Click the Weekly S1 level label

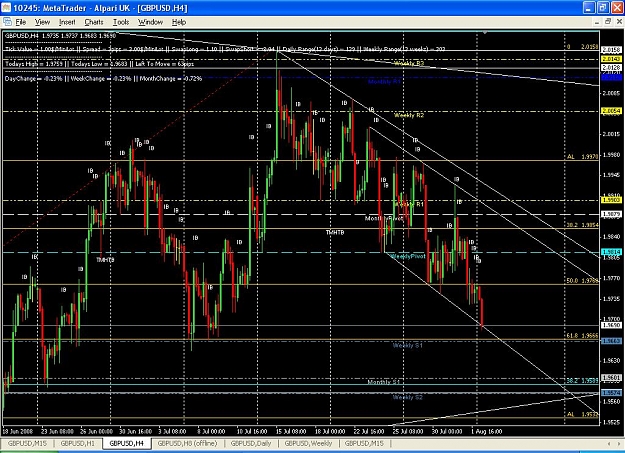407,345
